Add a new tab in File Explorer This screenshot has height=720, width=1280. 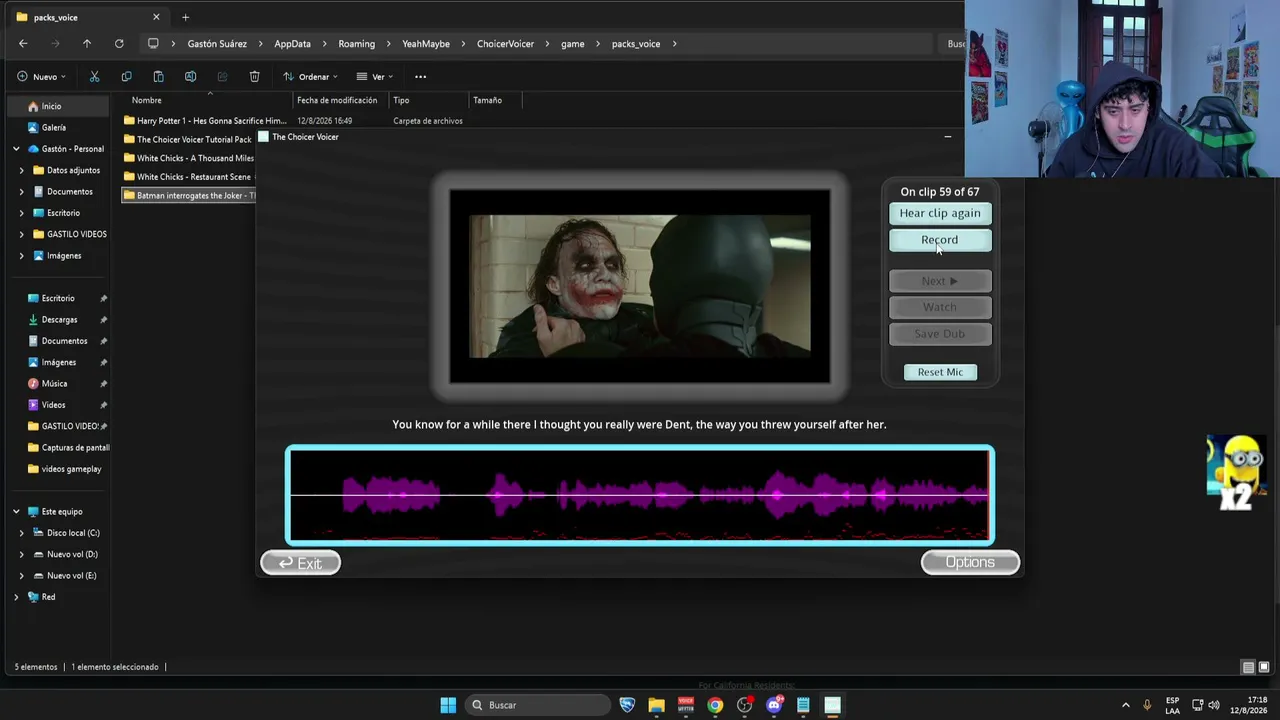[185, 17]
